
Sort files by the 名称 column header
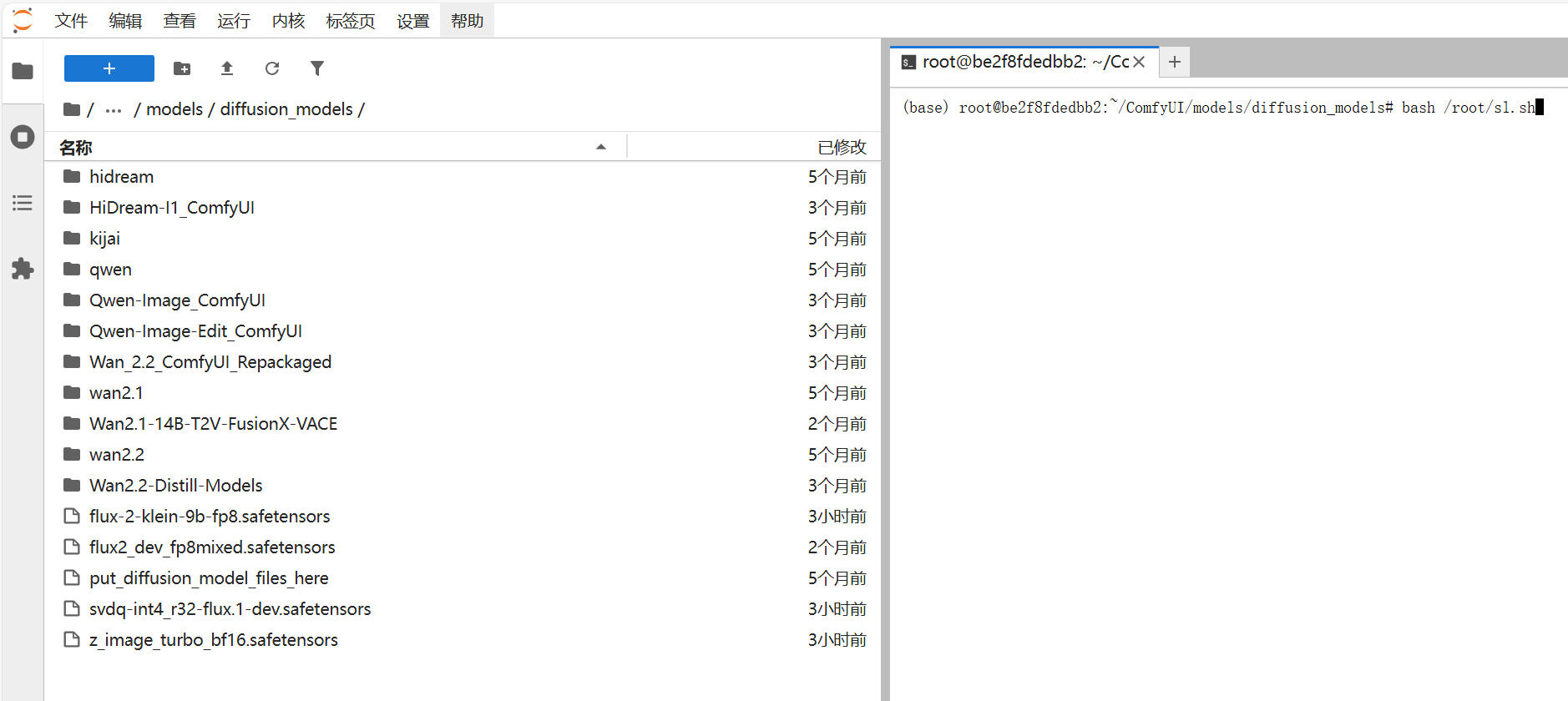click(75, 148)
